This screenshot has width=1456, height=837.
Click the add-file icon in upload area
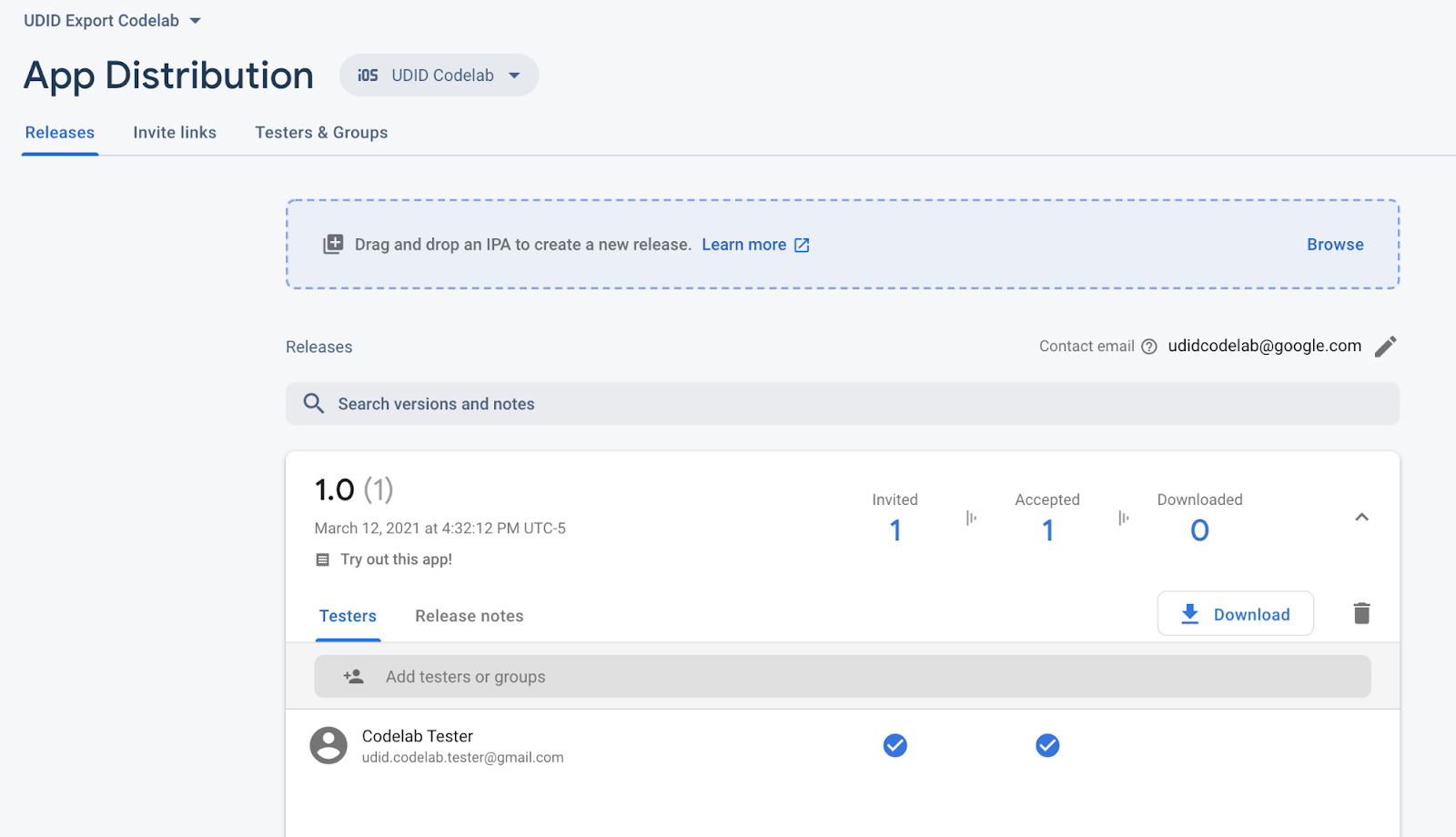point(333,245)
